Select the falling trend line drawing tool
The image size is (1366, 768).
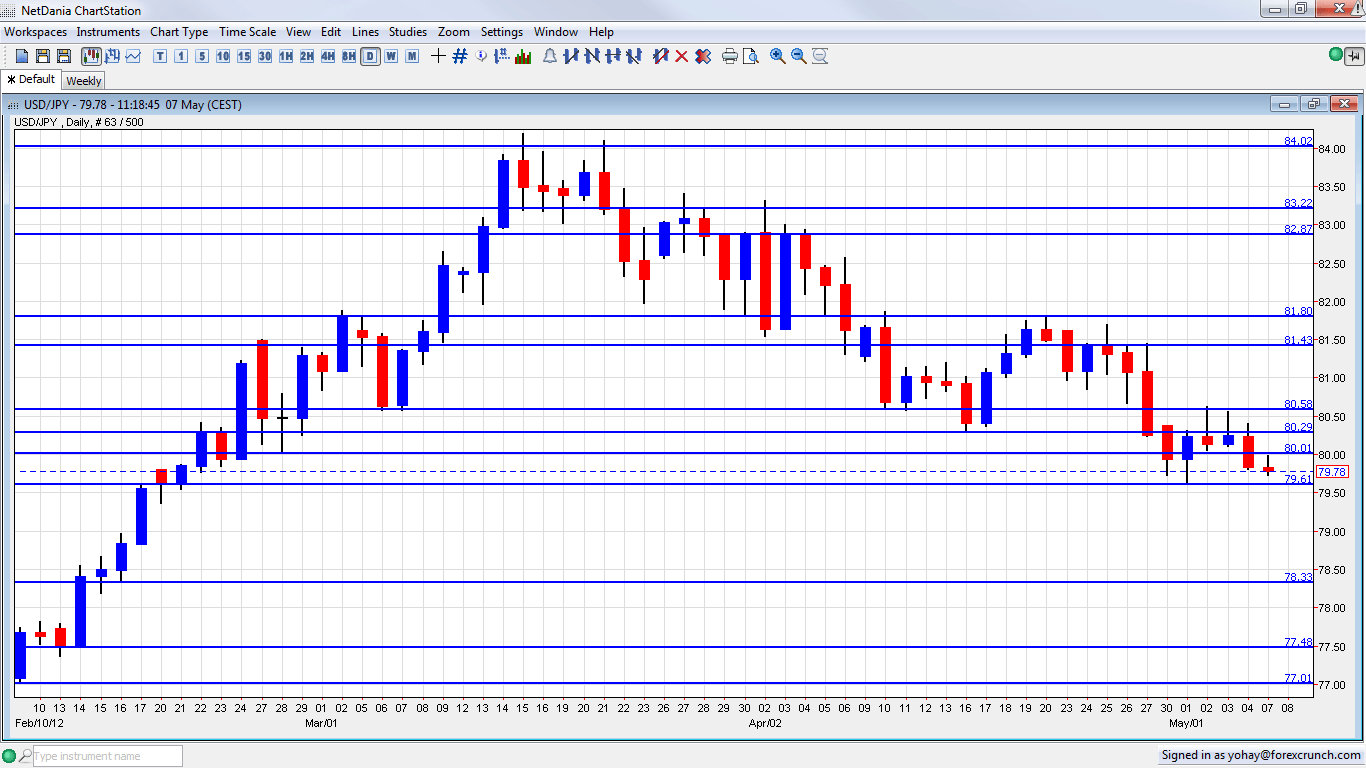coord(592,56)
